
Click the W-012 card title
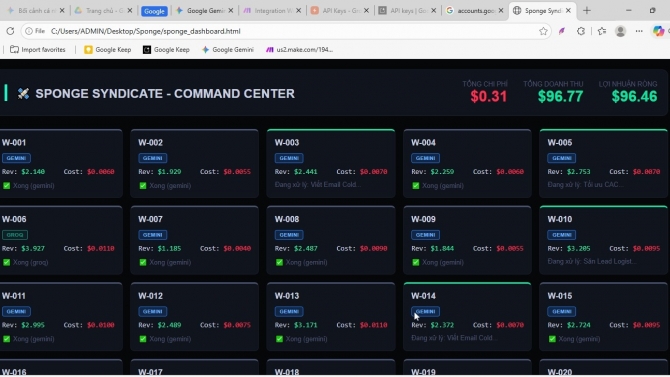(x=150, y=296)
